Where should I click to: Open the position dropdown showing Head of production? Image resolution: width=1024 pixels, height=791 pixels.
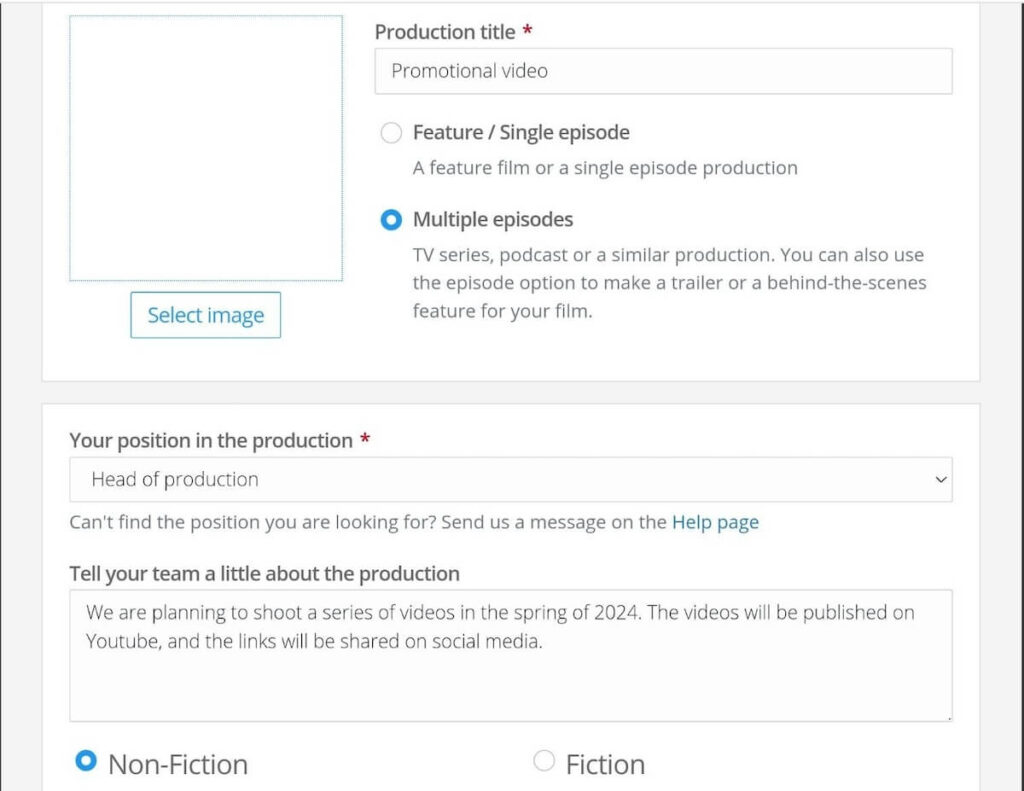pyautogui.click(x=510, y=479)
